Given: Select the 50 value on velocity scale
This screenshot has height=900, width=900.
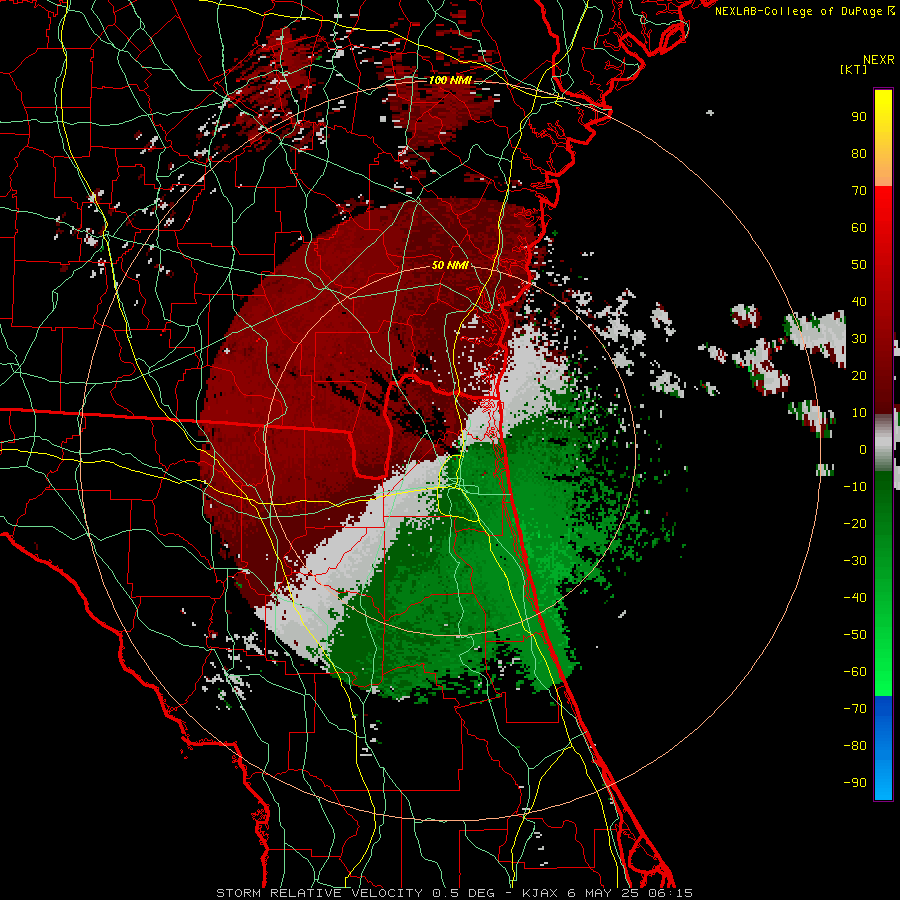Looking at the screenshot, I should tap(859, 265).
